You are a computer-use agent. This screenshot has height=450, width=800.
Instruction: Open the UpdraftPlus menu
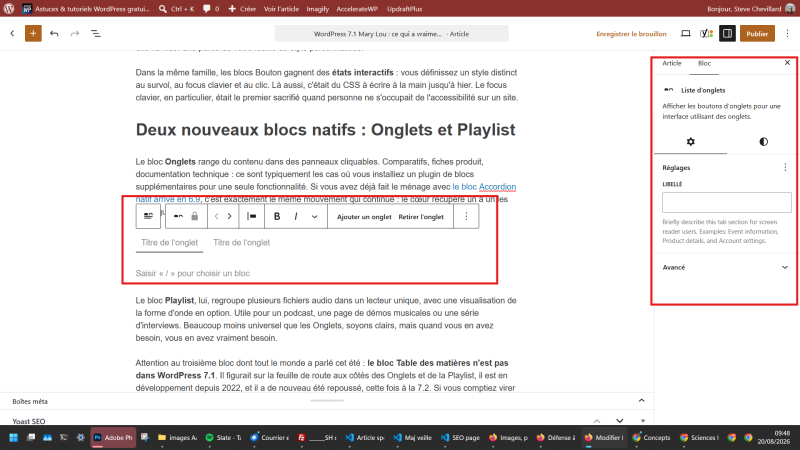404,9
